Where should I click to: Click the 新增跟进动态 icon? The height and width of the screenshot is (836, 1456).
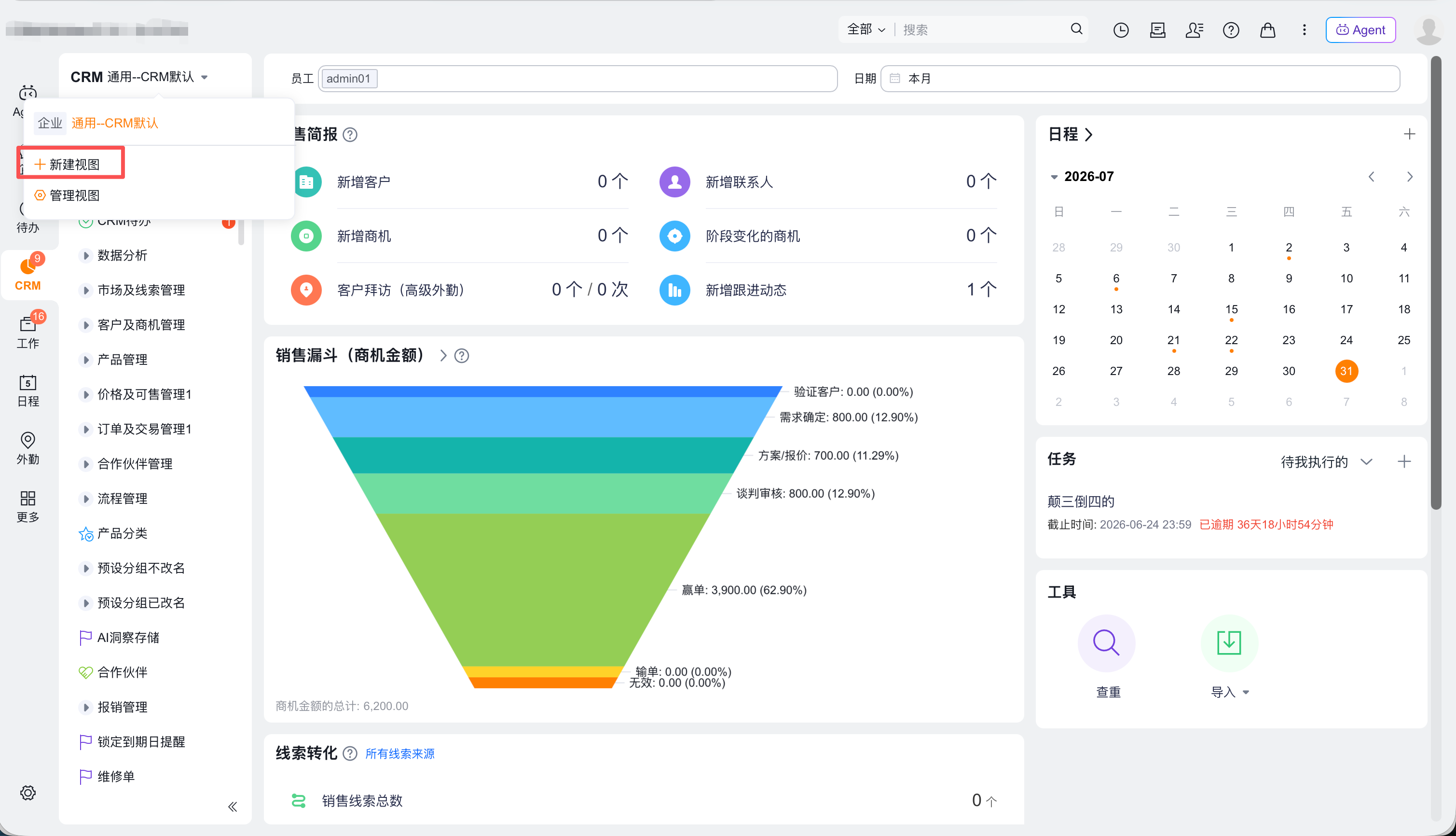[675, 290]
